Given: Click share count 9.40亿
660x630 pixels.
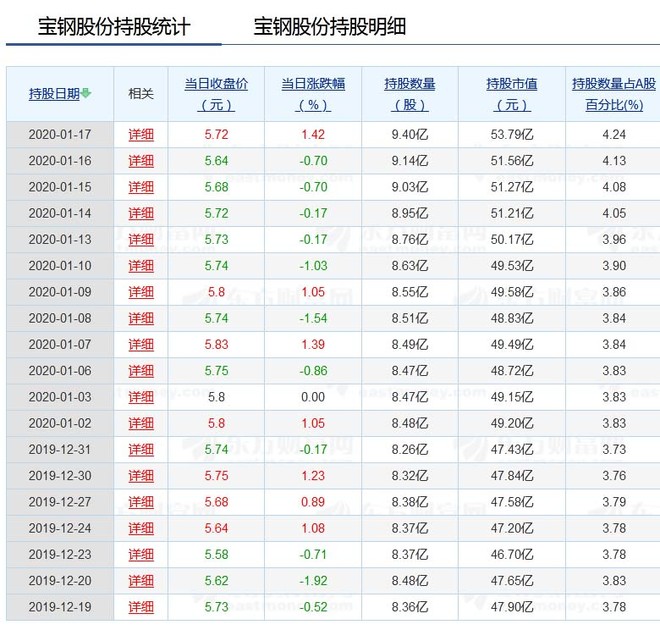Looking at the screenshot, I should [410, 135].
